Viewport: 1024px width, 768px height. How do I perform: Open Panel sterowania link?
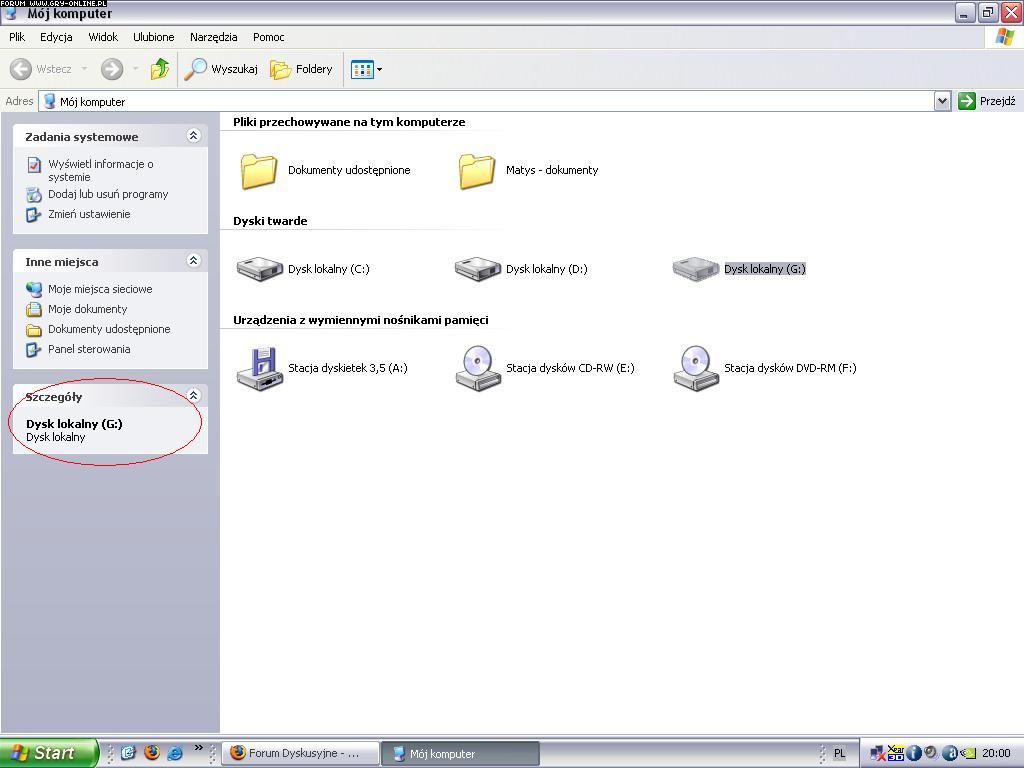pyautogui.click(x=89, y=349)
